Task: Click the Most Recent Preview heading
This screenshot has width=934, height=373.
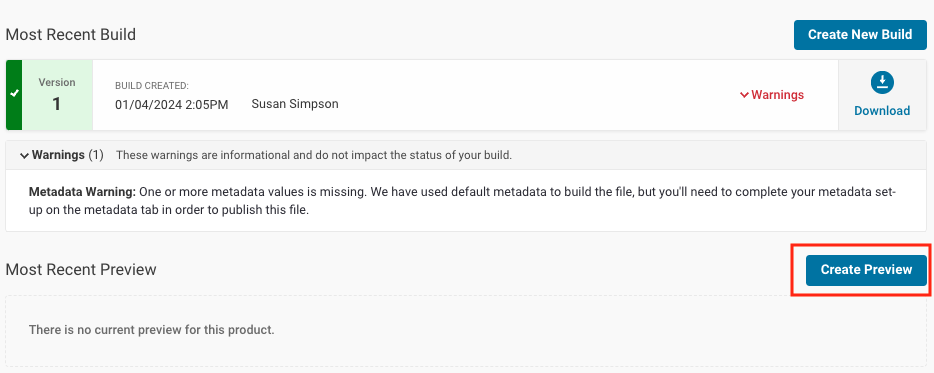Action: (81, 270)
